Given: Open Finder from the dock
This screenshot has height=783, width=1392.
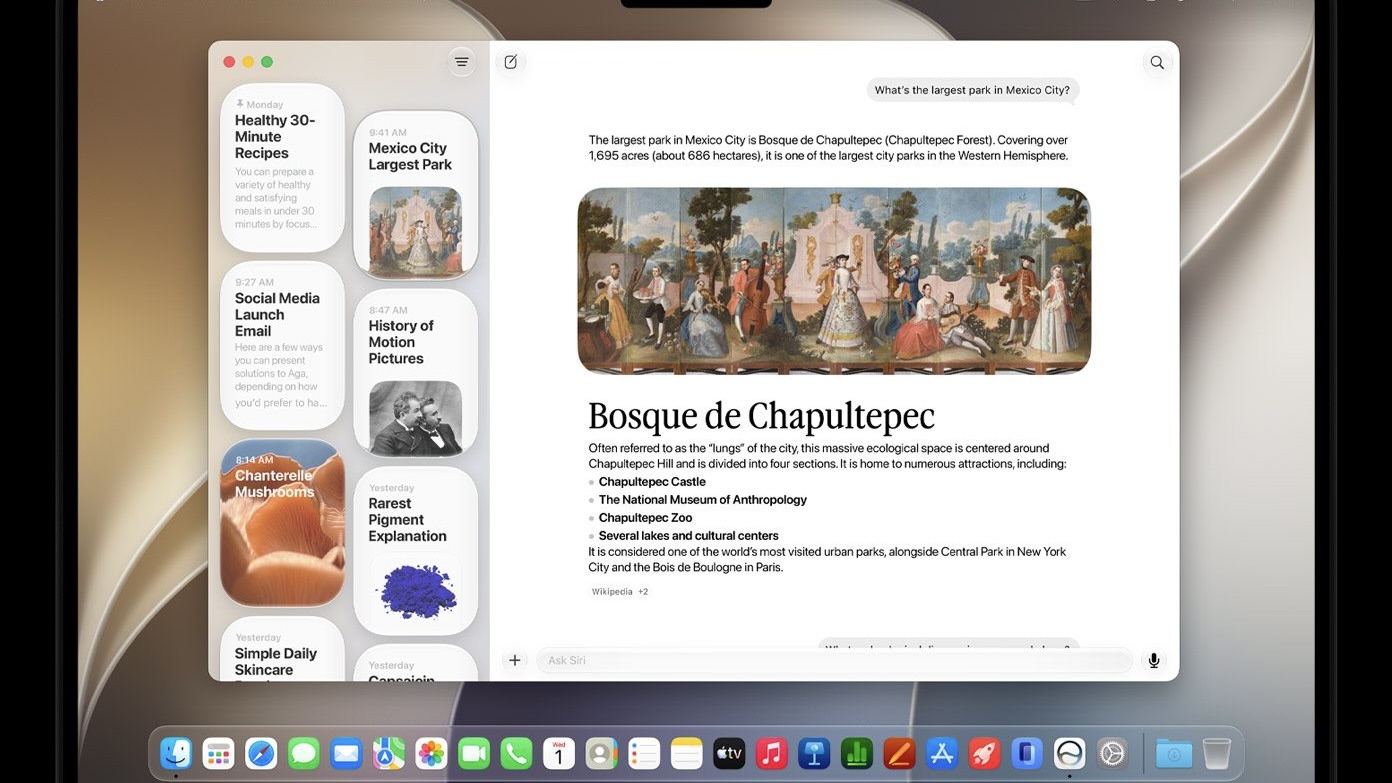Looking at the screenshot, I should click(x=176, y=753).
